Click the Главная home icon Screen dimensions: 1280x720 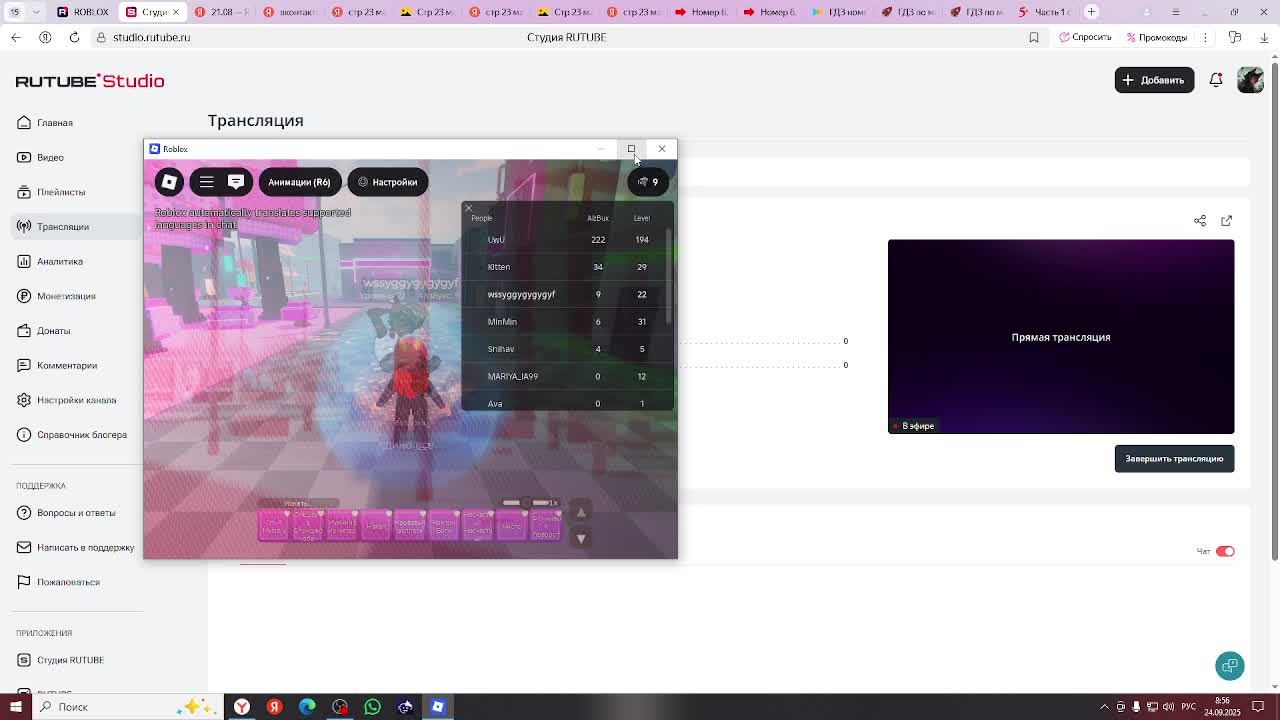point(24,123)
